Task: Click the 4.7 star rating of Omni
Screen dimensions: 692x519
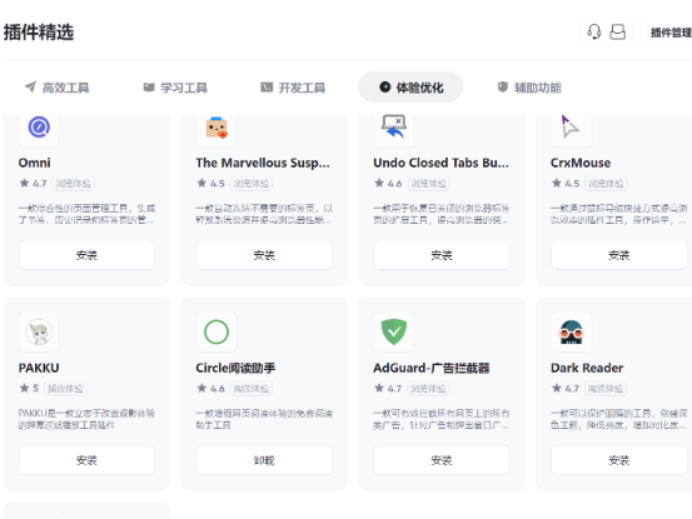Action: [33, 183]
